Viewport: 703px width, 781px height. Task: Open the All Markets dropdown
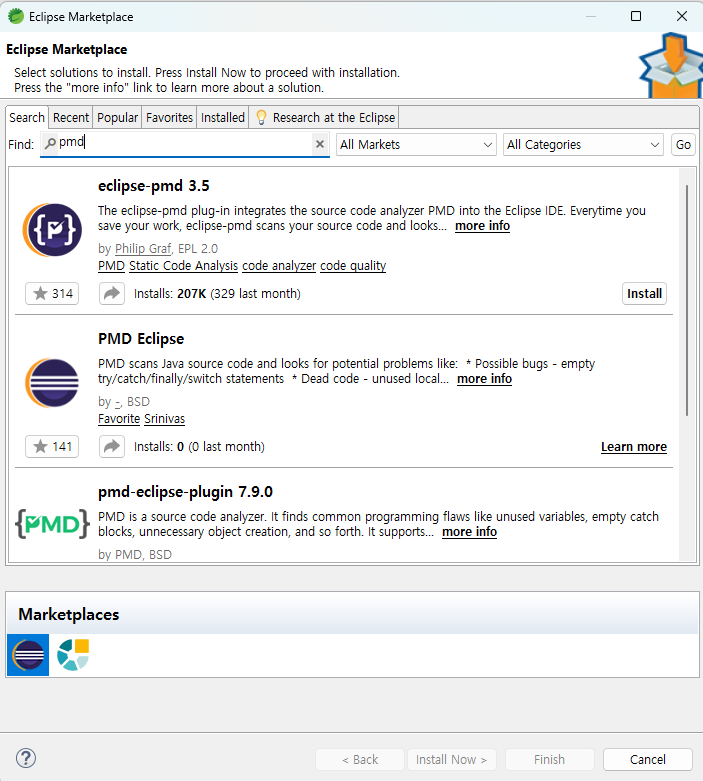(416, 144)
